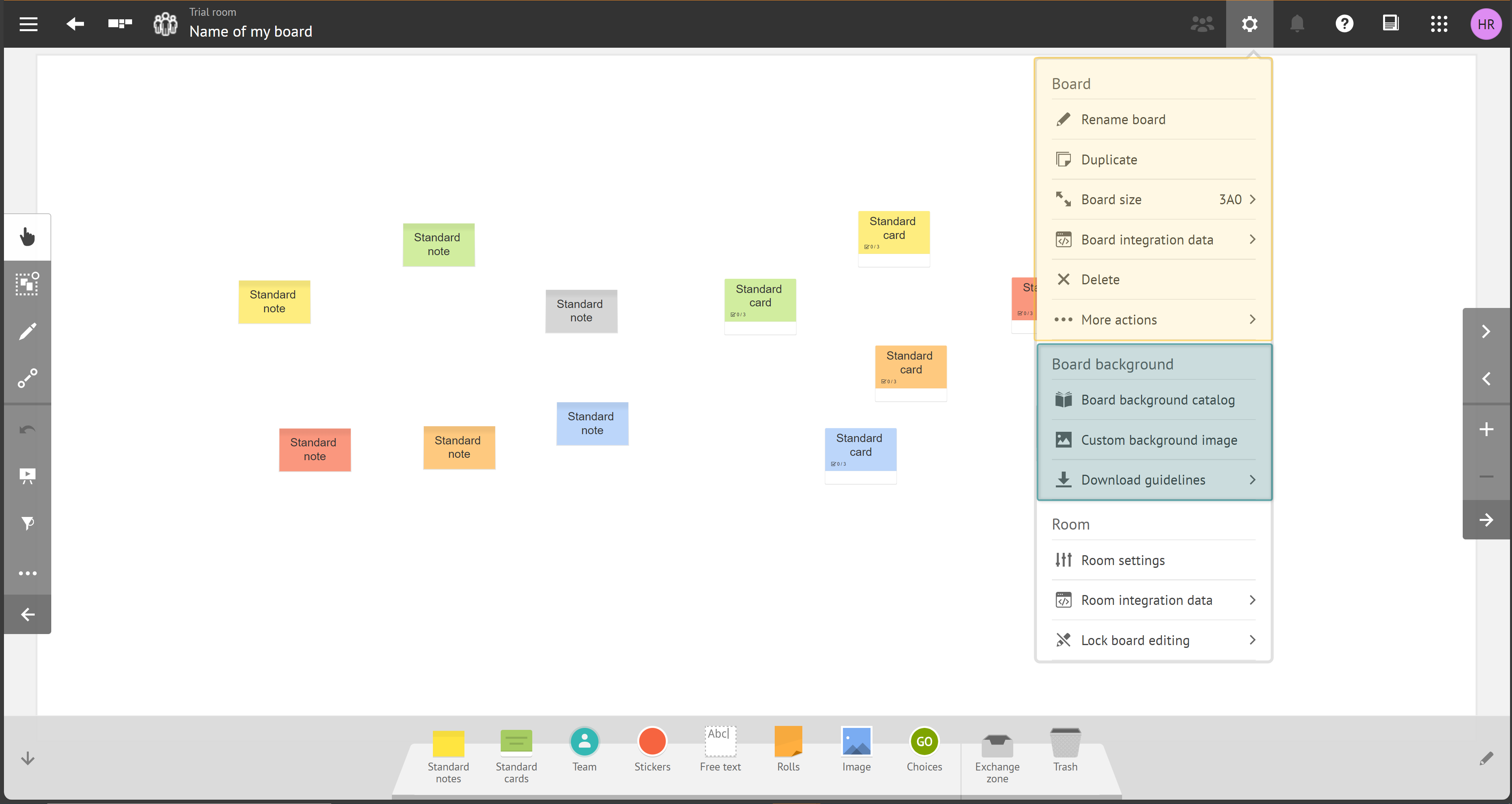Open the HR user avatar

click(1486, 24)
